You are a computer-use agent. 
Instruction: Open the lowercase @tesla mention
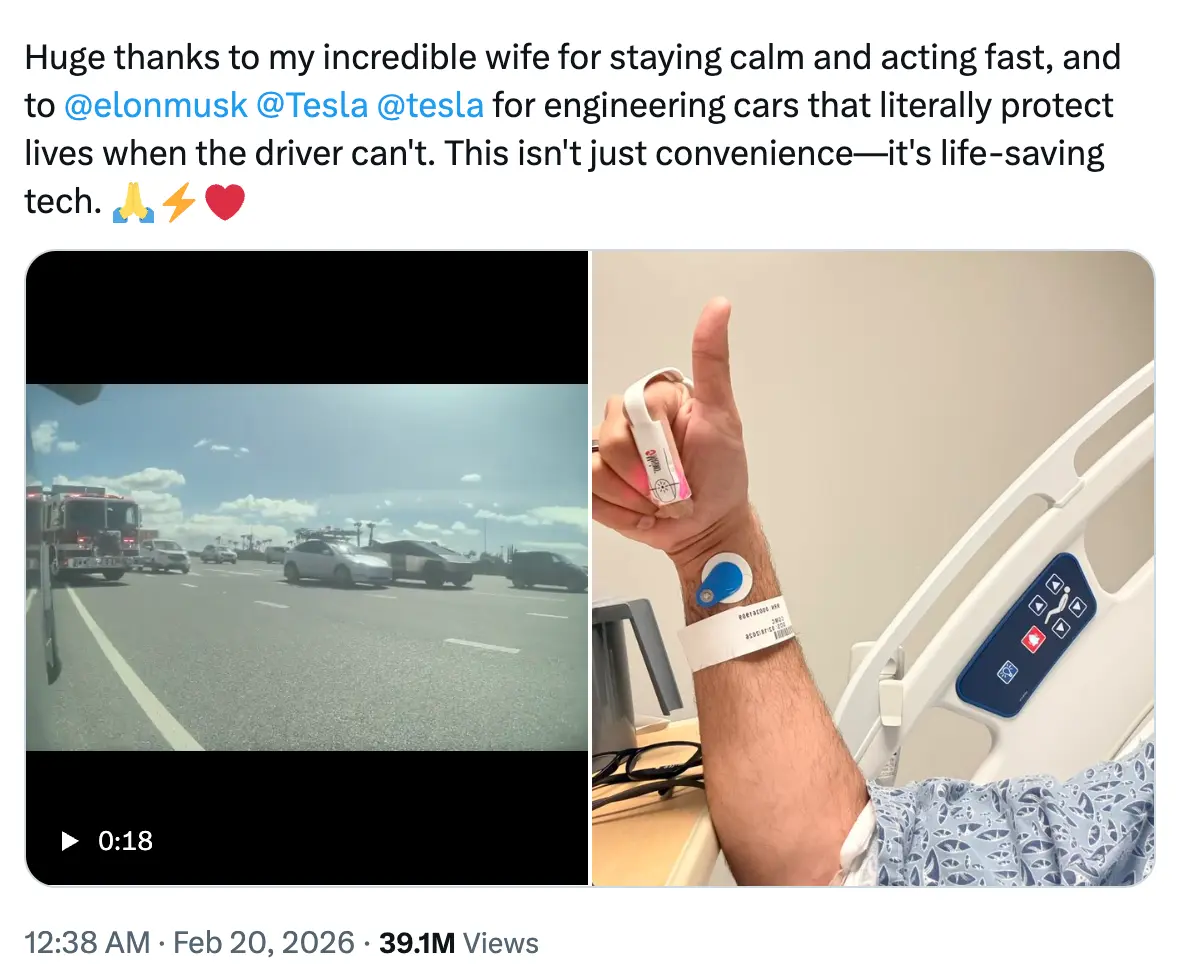pyautogui.click(x=430, y=105)
